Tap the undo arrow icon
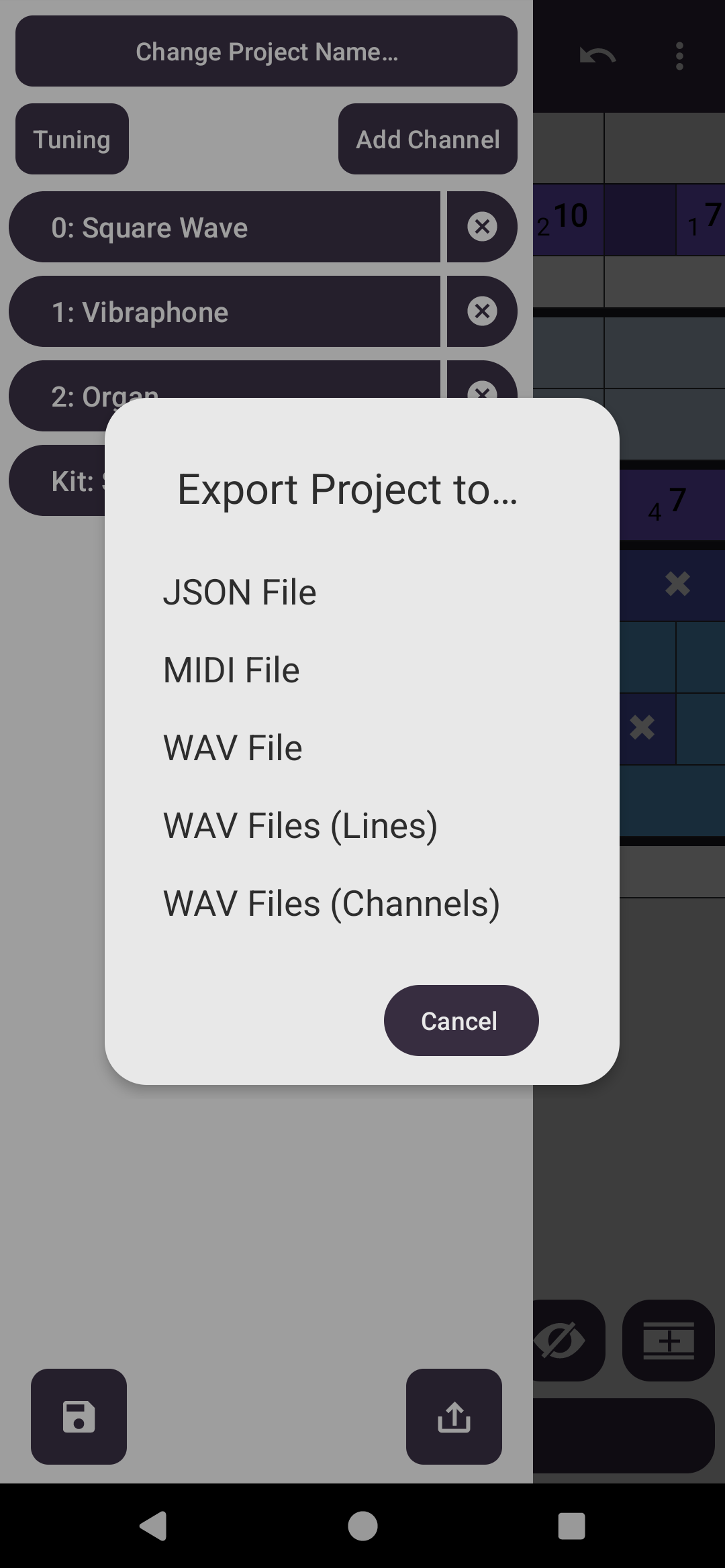 click(597, 56)
